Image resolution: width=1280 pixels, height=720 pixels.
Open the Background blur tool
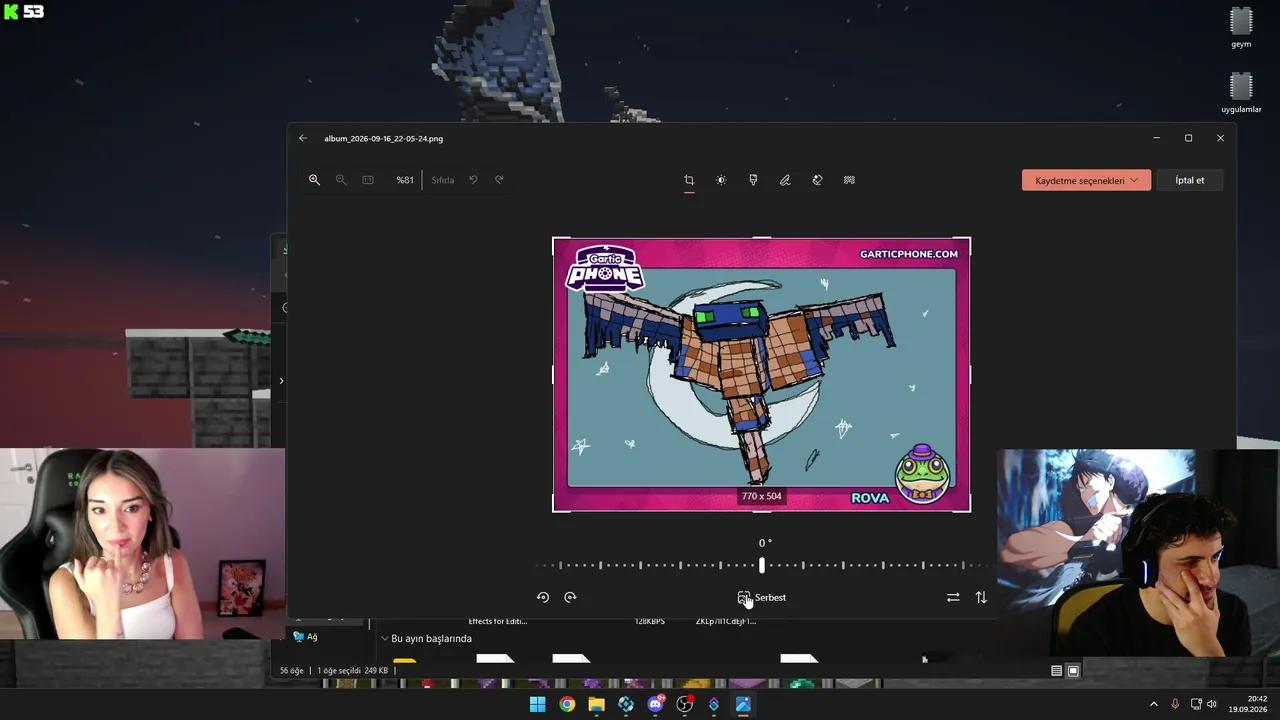[x=849, y=180]
